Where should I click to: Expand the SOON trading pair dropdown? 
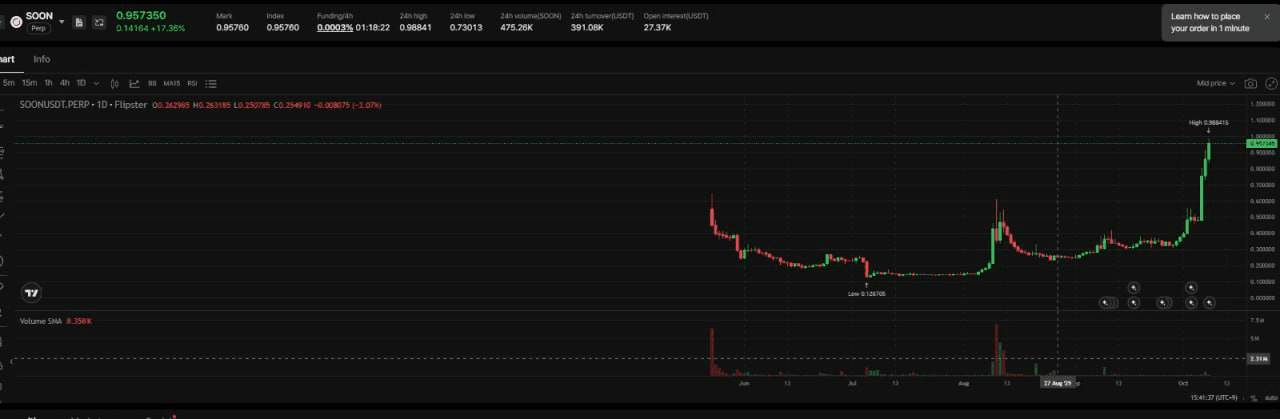click(63, 21)
